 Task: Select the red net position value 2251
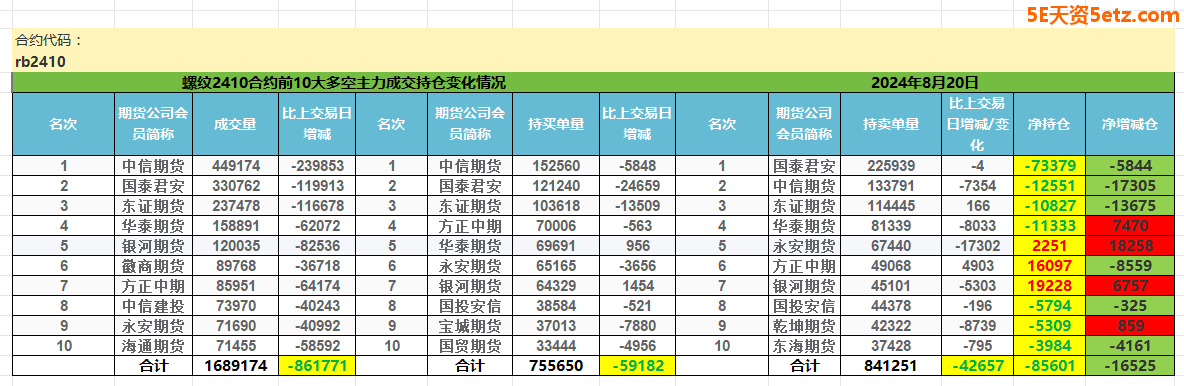click(1049, 245)
